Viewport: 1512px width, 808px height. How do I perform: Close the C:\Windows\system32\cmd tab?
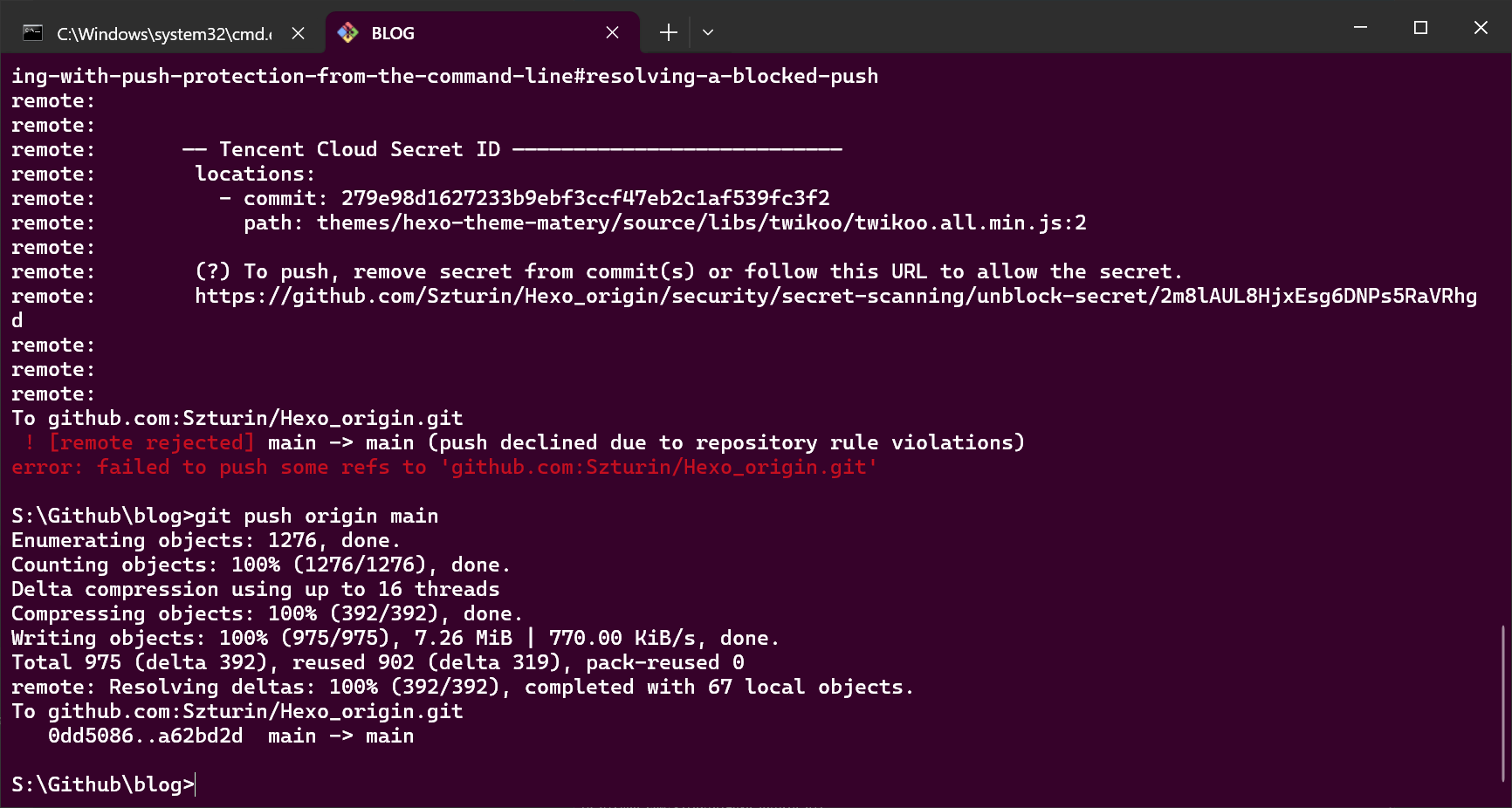pos(298,33)
